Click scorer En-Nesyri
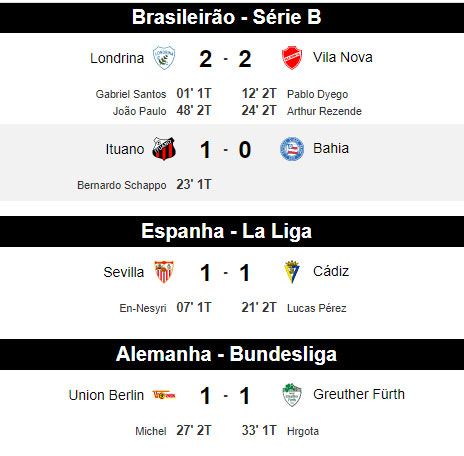Viewport: 464px width, 456px height. pyautogui.click(x=143, y=308)
